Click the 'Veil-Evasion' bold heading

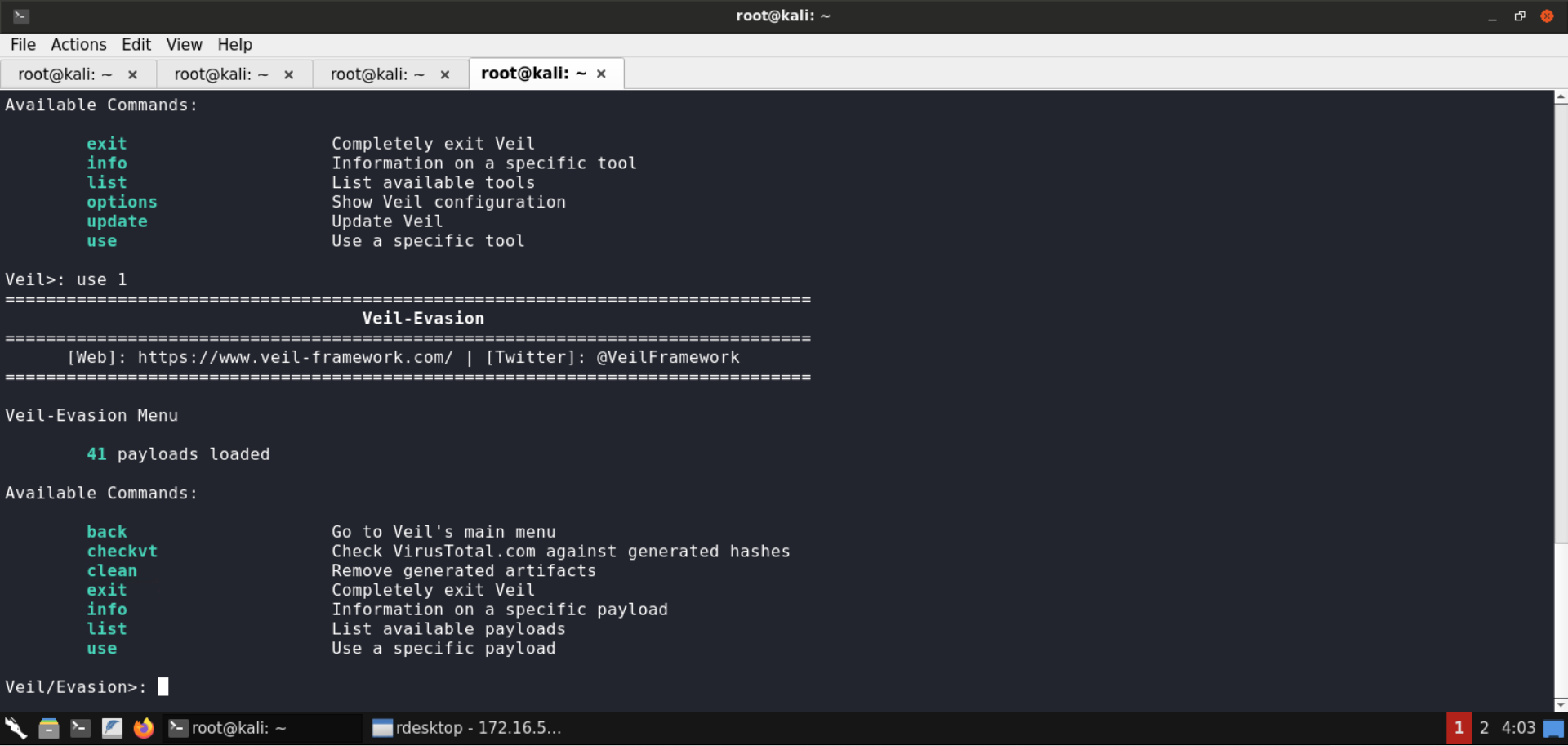click(423, 319)
